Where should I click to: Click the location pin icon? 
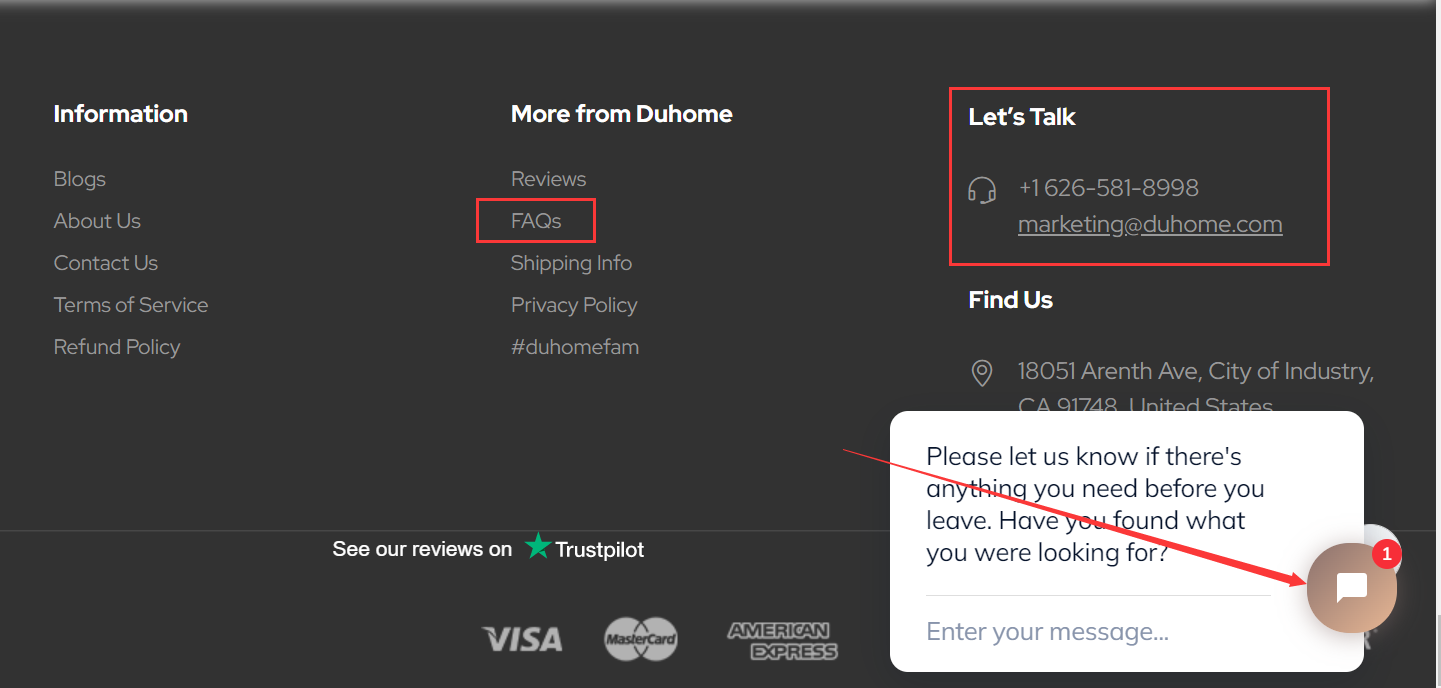[x=982, y=373]
